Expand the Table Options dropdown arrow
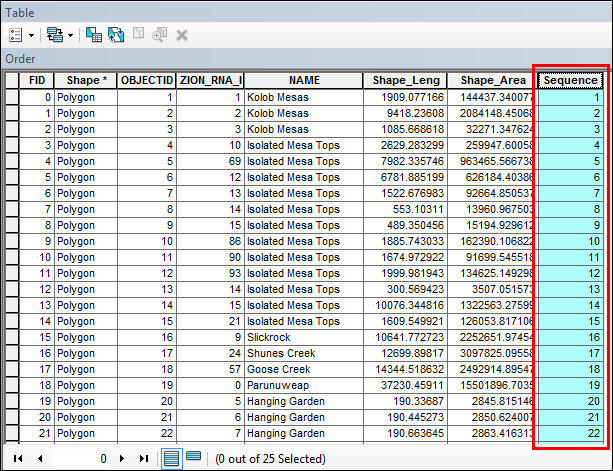The image size is (613, 471). click(x=32, y=36)
